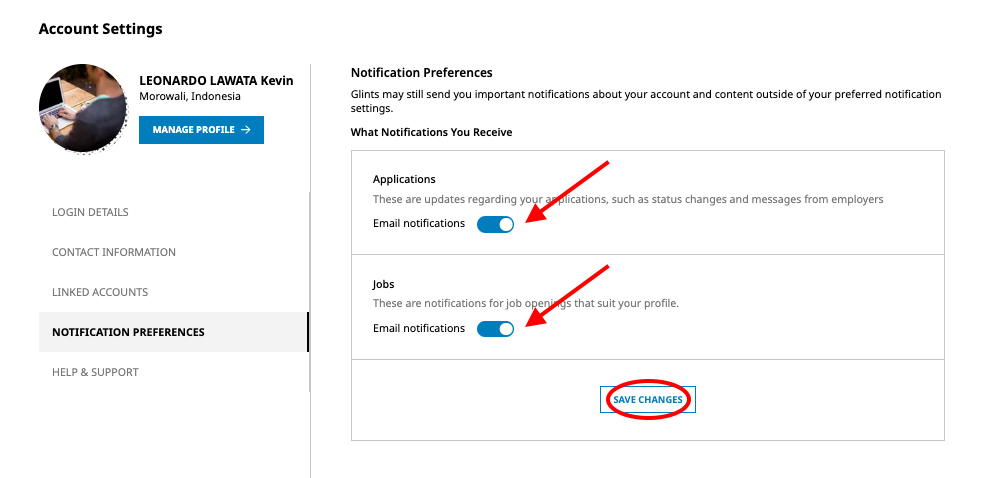Click the Manage Profile button
Image resolution: width=1004 pixels, height=478 pixels.
(x=201, y=130)
